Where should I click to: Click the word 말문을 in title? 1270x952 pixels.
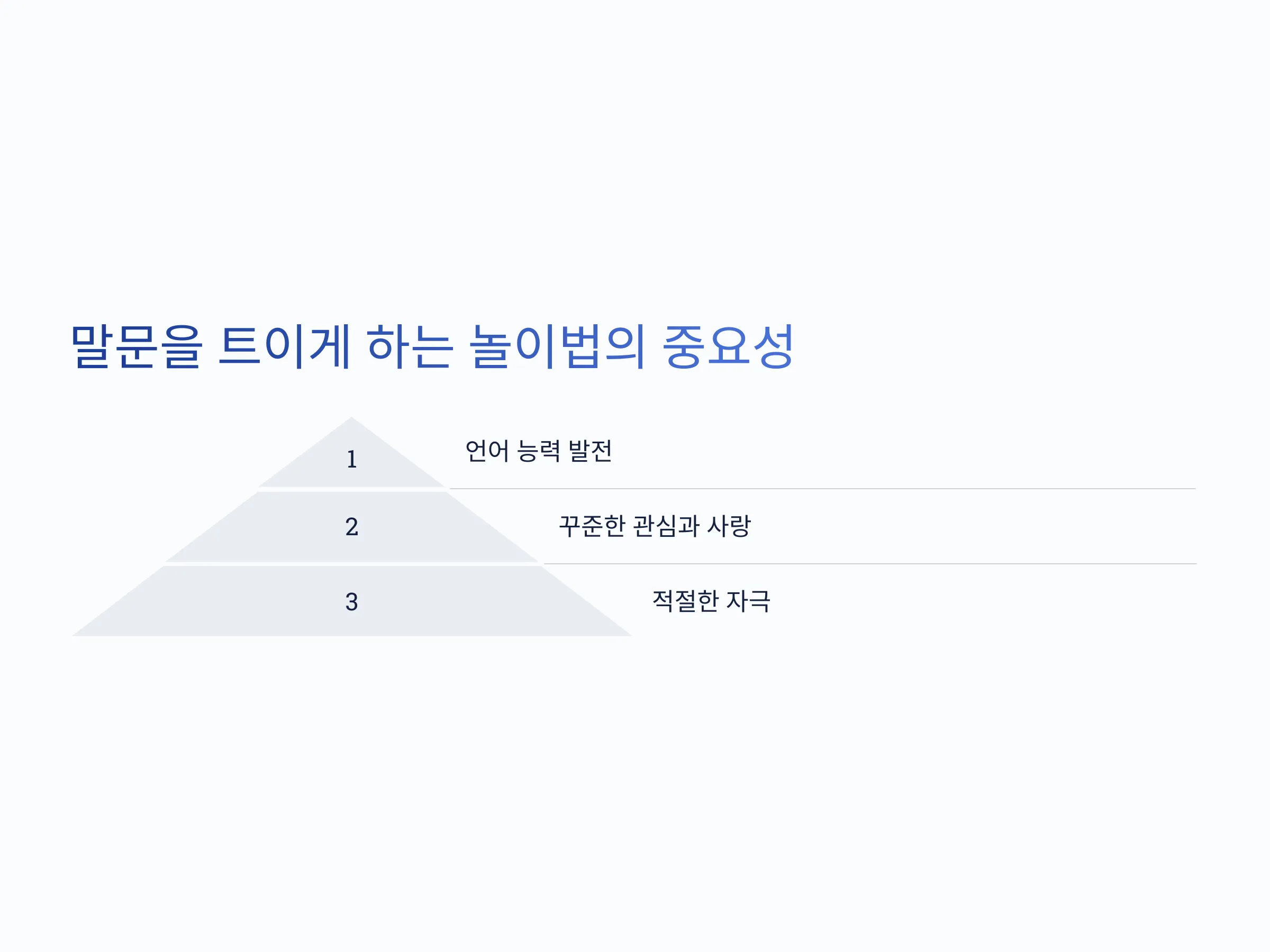pyautogui.click(x=137, y=346)
